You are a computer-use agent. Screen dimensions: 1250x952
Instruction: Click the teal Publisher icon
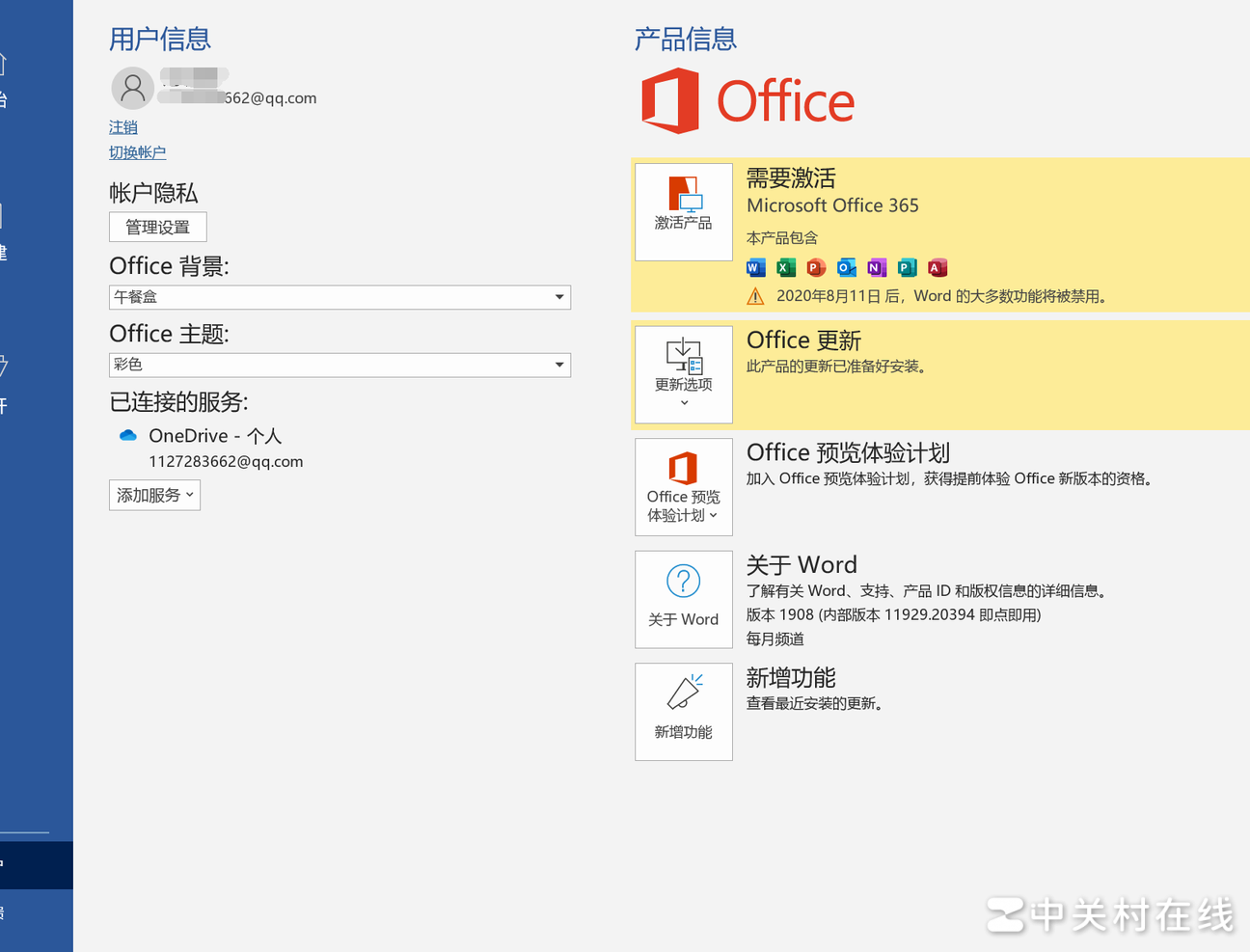907,268
